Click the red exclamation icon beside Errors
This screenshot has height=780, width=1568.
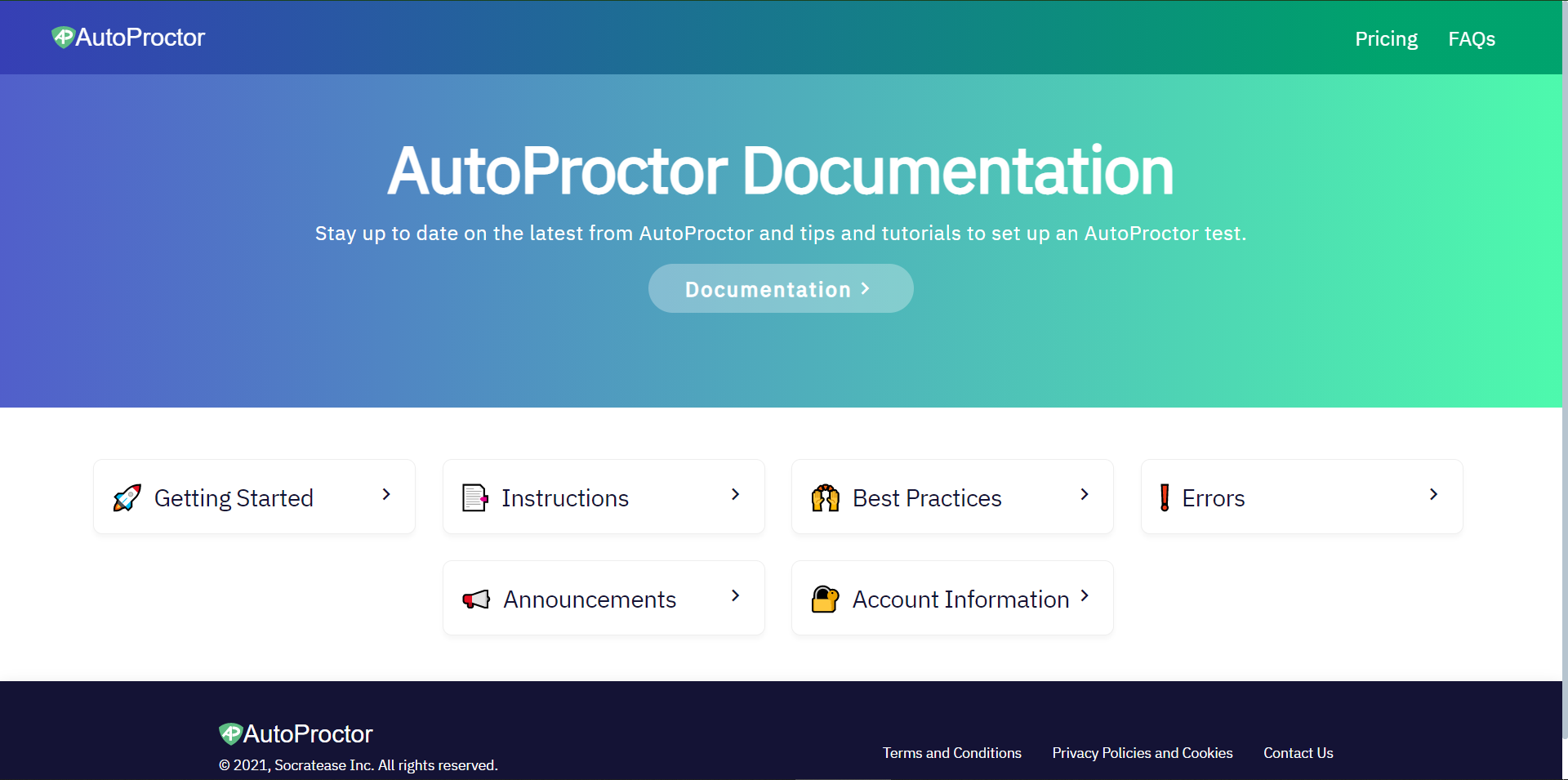tap(1165, 497)
